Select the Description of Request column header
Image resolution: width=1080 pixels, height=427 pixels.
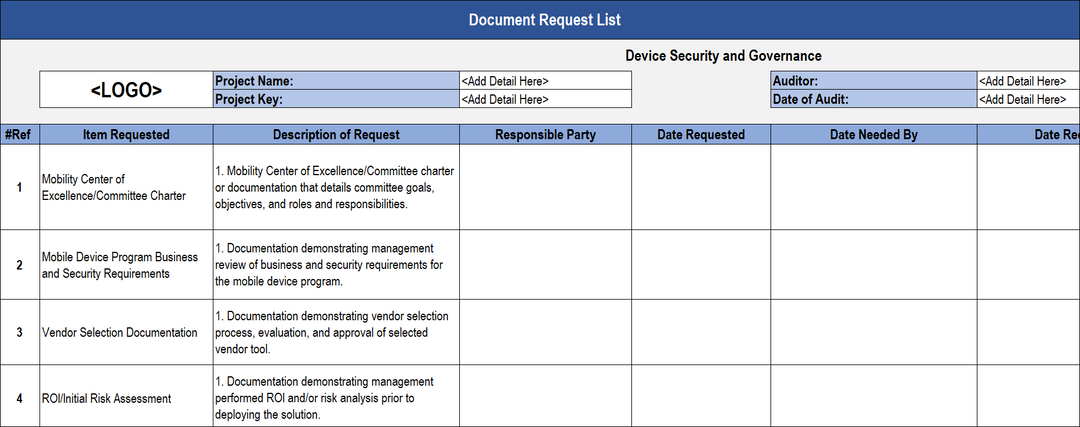coord(336,135)
